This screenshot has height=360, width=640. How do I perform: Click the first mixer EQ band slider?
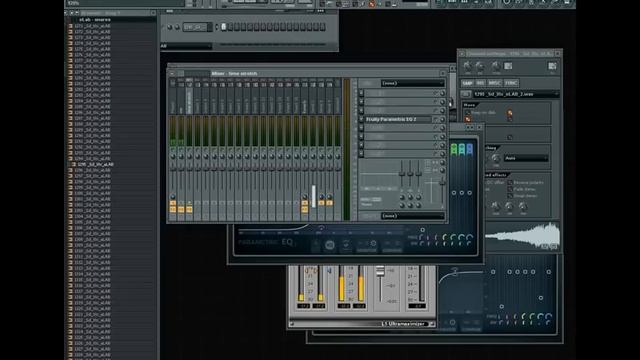[402, 173]
